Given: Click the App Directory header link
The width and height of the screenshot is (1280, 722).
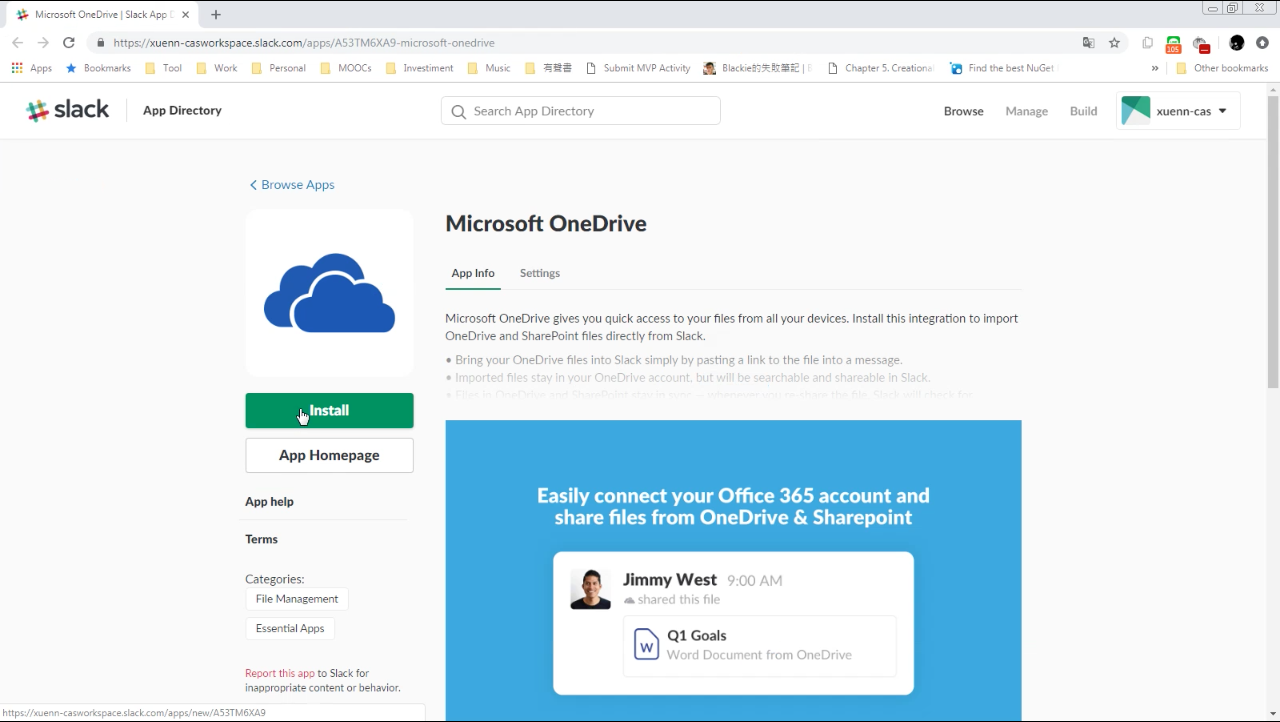Looking at the screenshot, I should tap(182, 110).
